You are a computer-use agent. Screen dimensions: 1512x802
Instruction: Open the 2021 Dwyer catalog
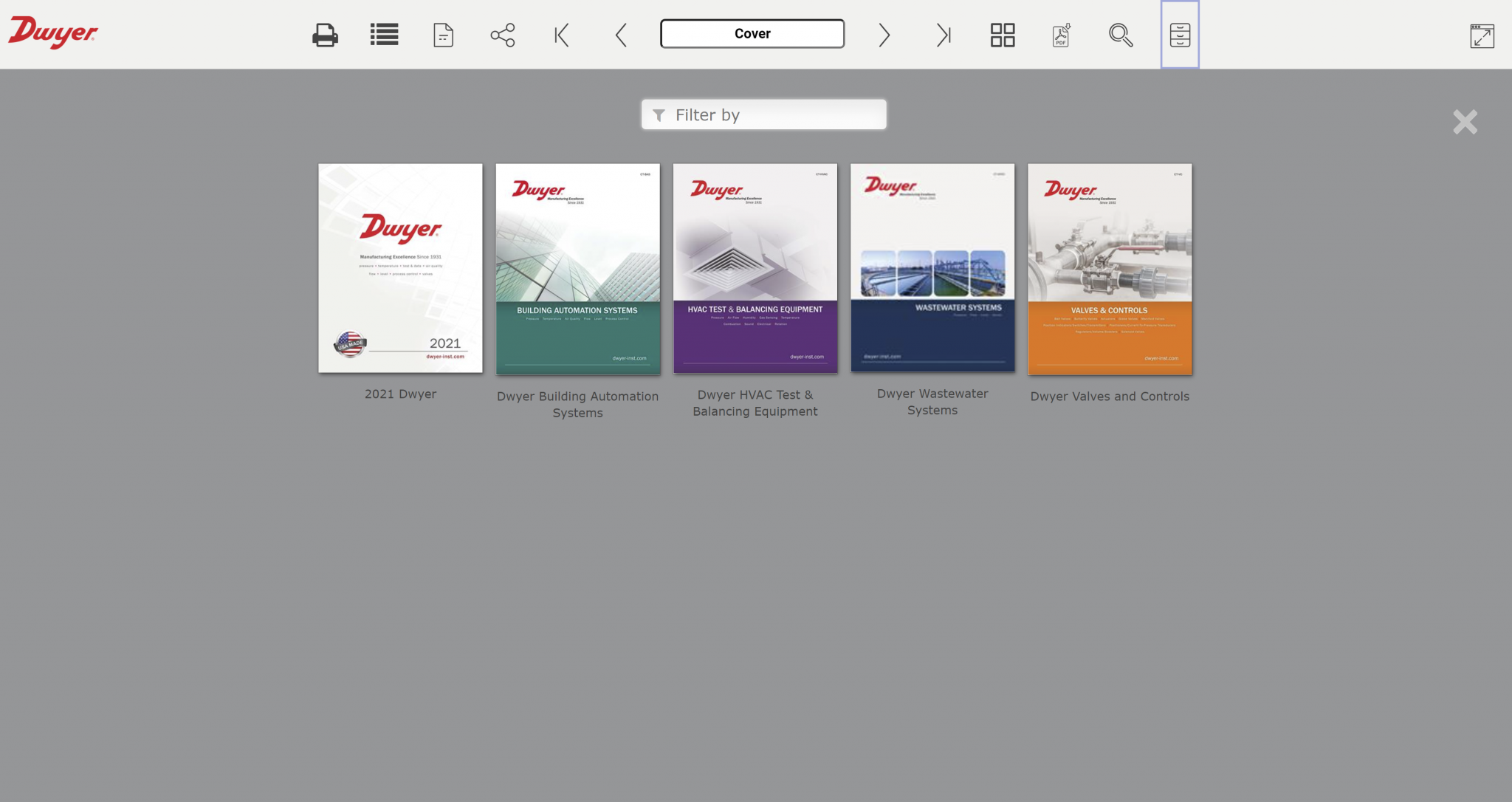[400, 267]
